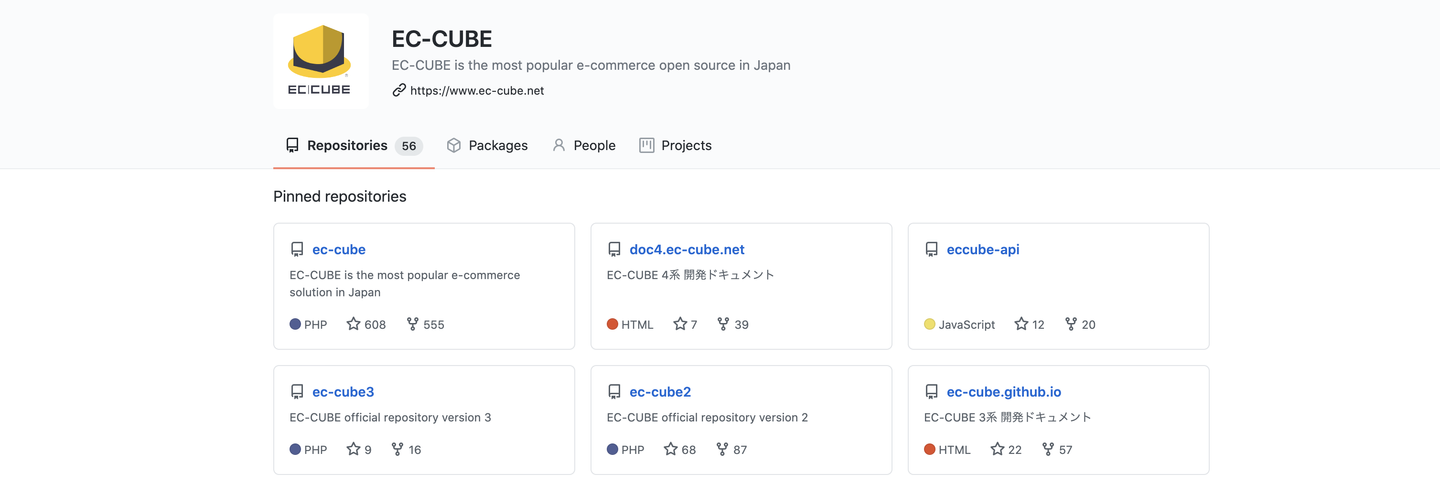Open the ec-cube3 repository link
The width and height of the screenshot is (1440, 497).
click(x=343, y=392)
